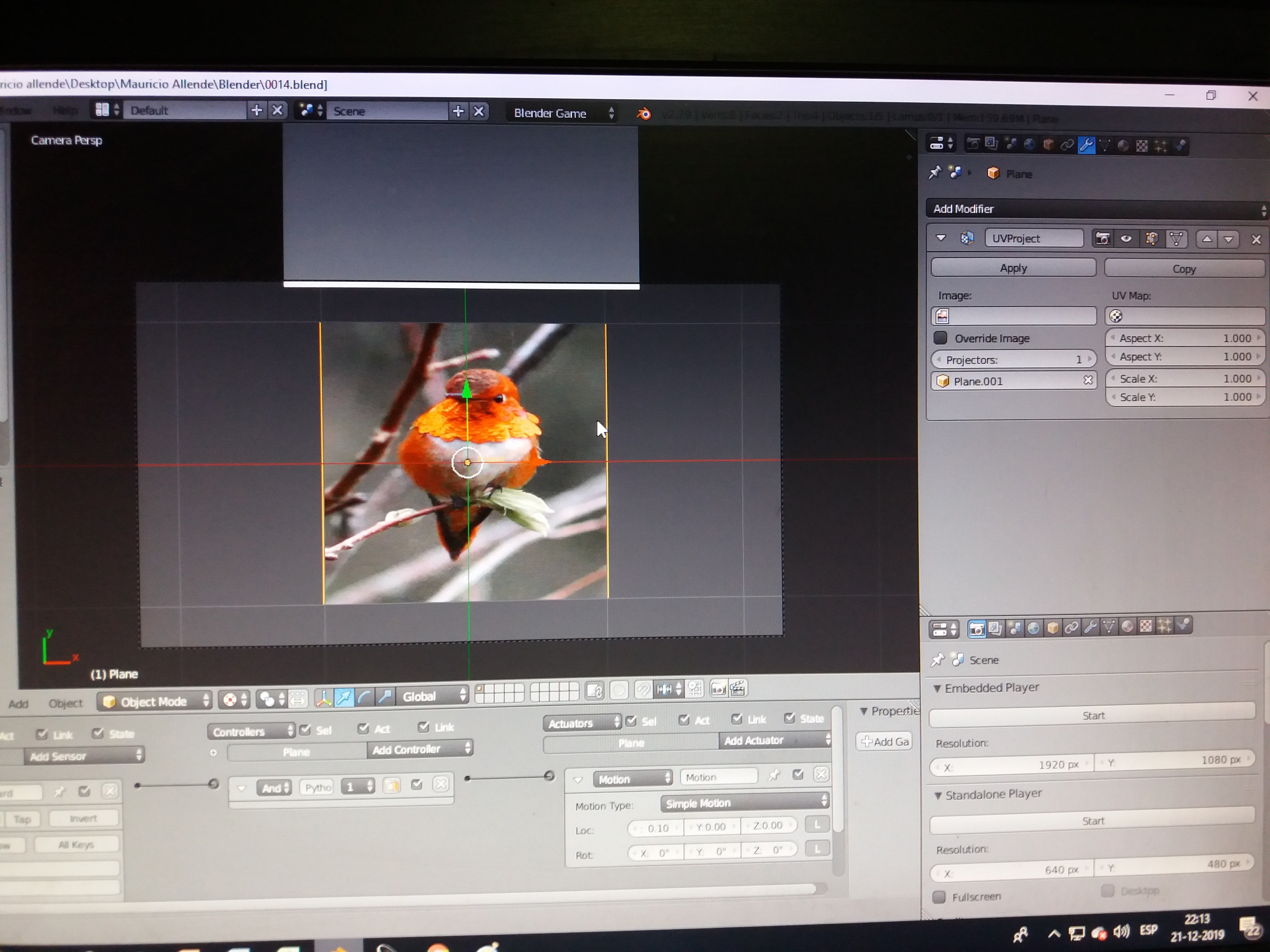Select the rotate manipulator arc icon
Screen dimensions: 1270x952
[x=364, y=697]
